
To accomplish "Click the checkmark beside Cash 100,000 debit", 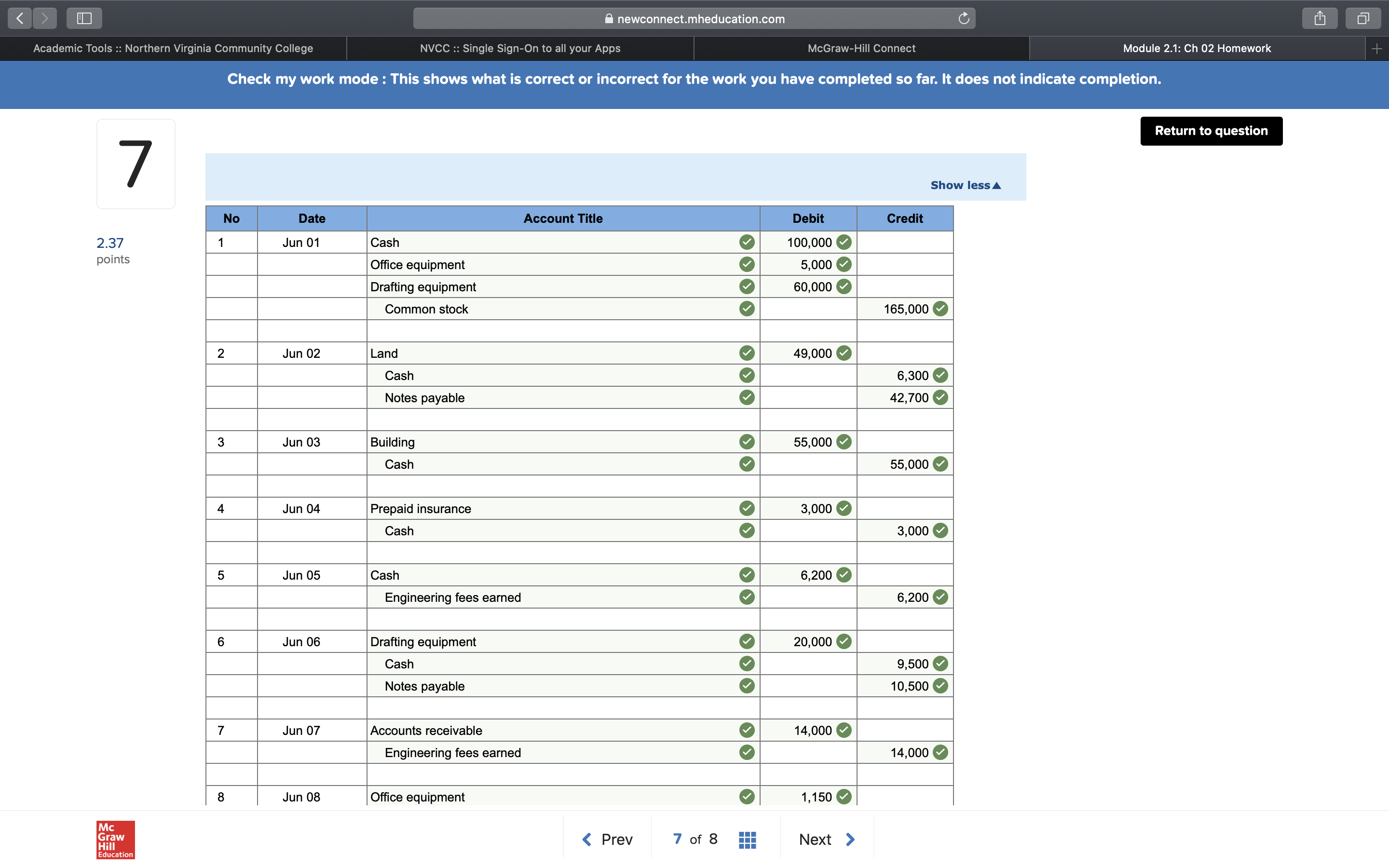I will click(x=844, y=242).
